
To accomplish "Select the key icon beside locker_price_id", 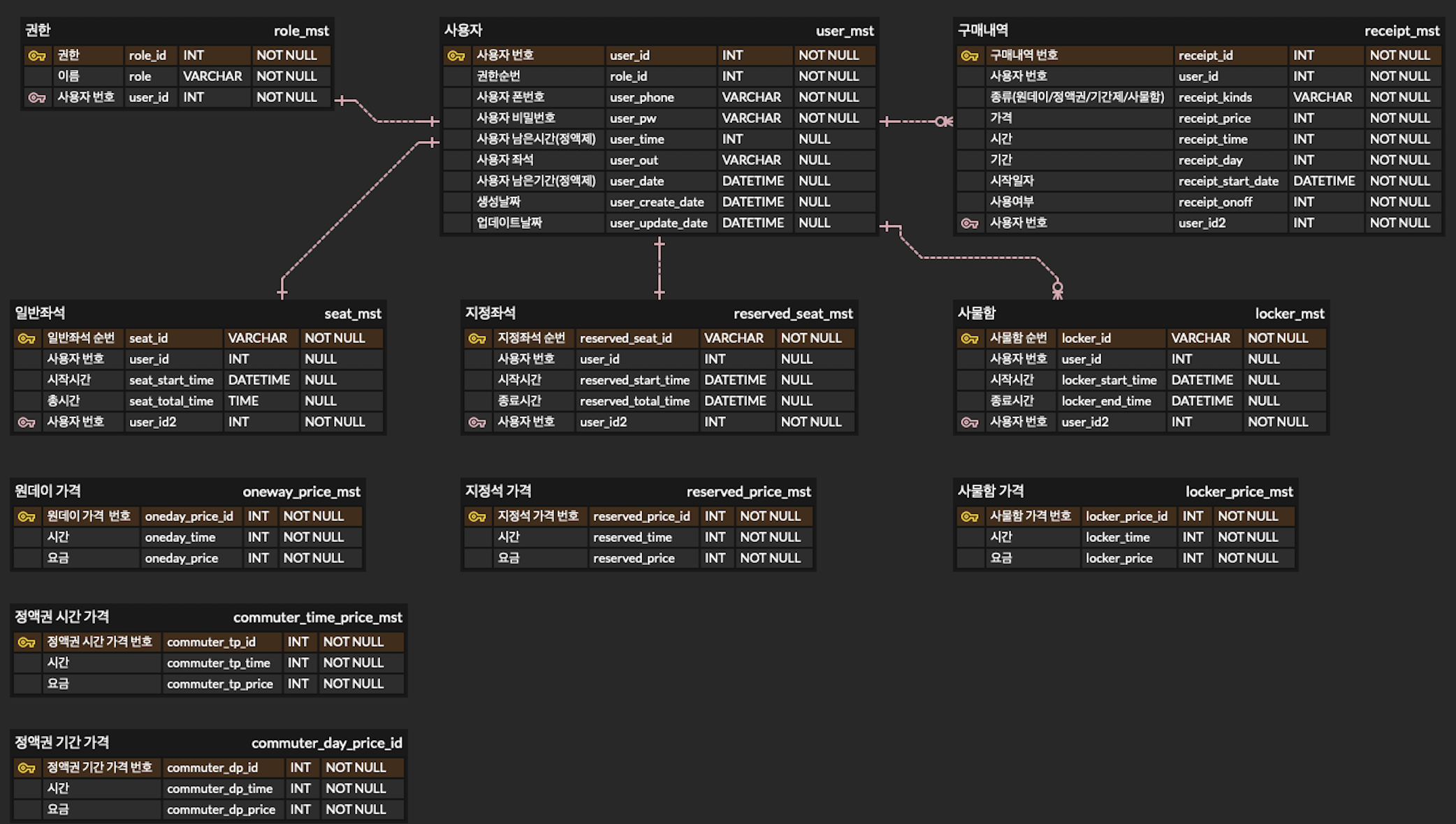I will coord(970,516).
